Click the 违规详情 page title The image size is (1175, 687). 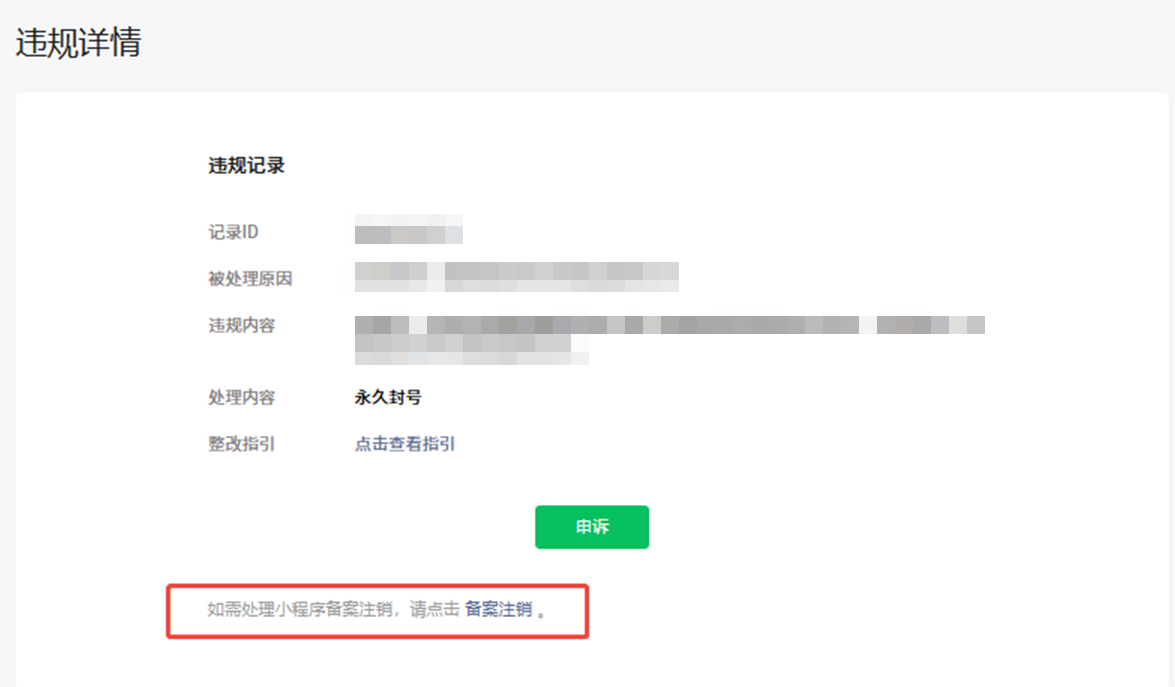pyautogui.click(x=78, y=43)
